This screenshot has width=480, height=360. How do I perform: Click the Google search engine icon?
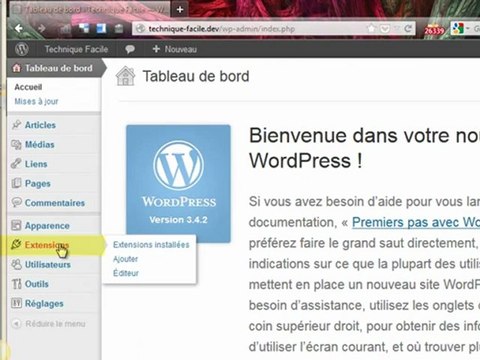pyautogui.click(x=458, y=29)
